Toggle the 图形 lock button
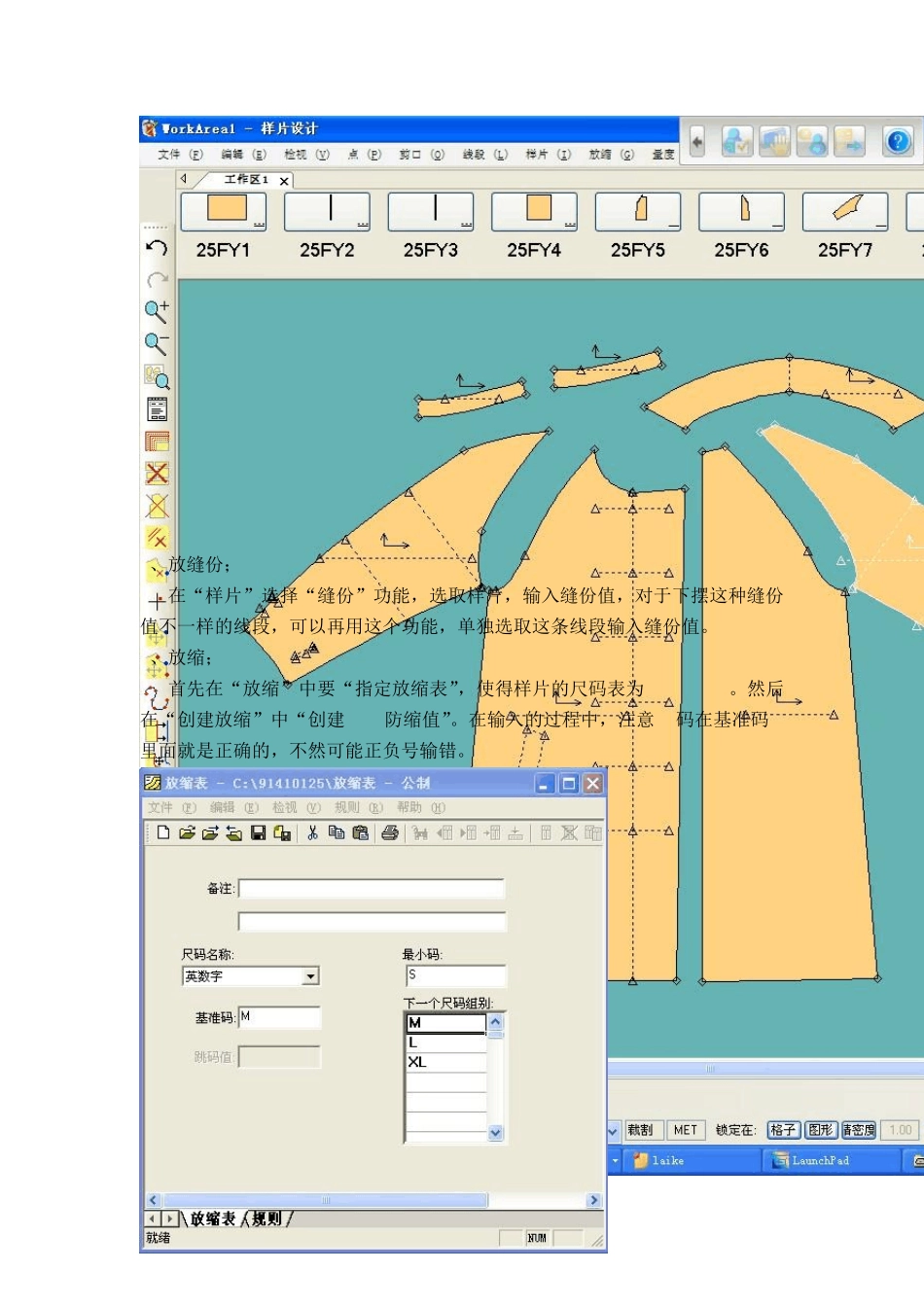 pyautogui.click(x=821, y=1130)
